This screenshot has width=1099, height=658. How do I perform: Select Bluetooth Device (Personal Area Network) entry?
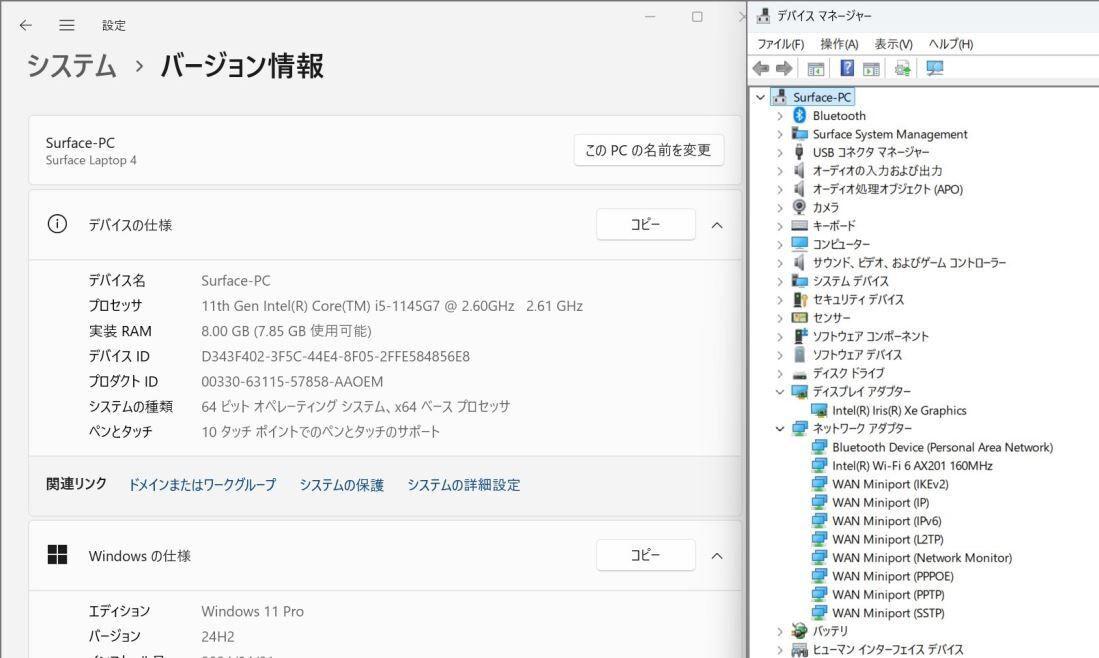pyautogui.click(x=943, y=447)
